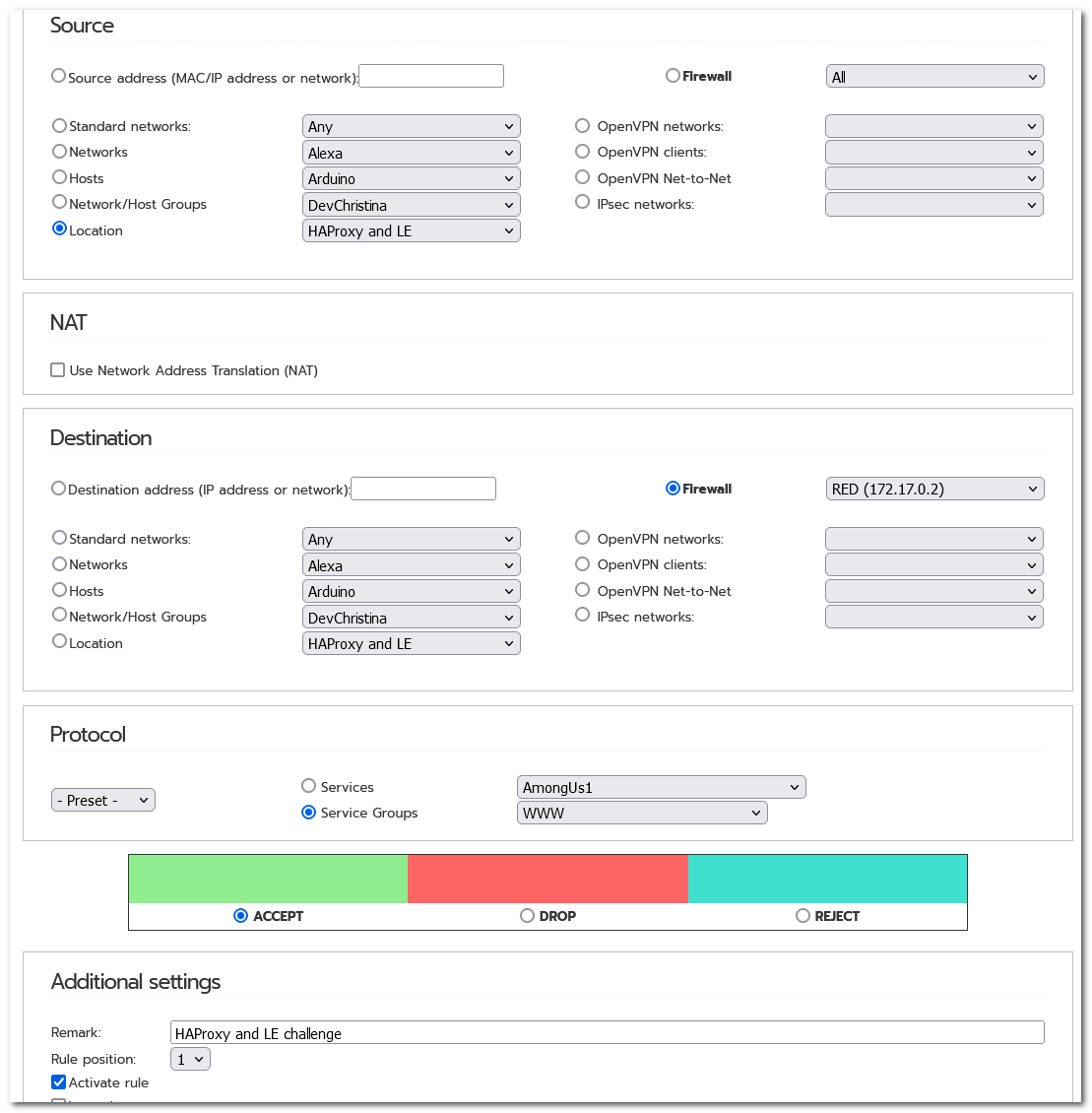The height and width of the screenshot is (1113, 1092).
Task: Open Destination Networks 'Alexa' dropdown
Action: pyautogui.click(x=411, y=565)
